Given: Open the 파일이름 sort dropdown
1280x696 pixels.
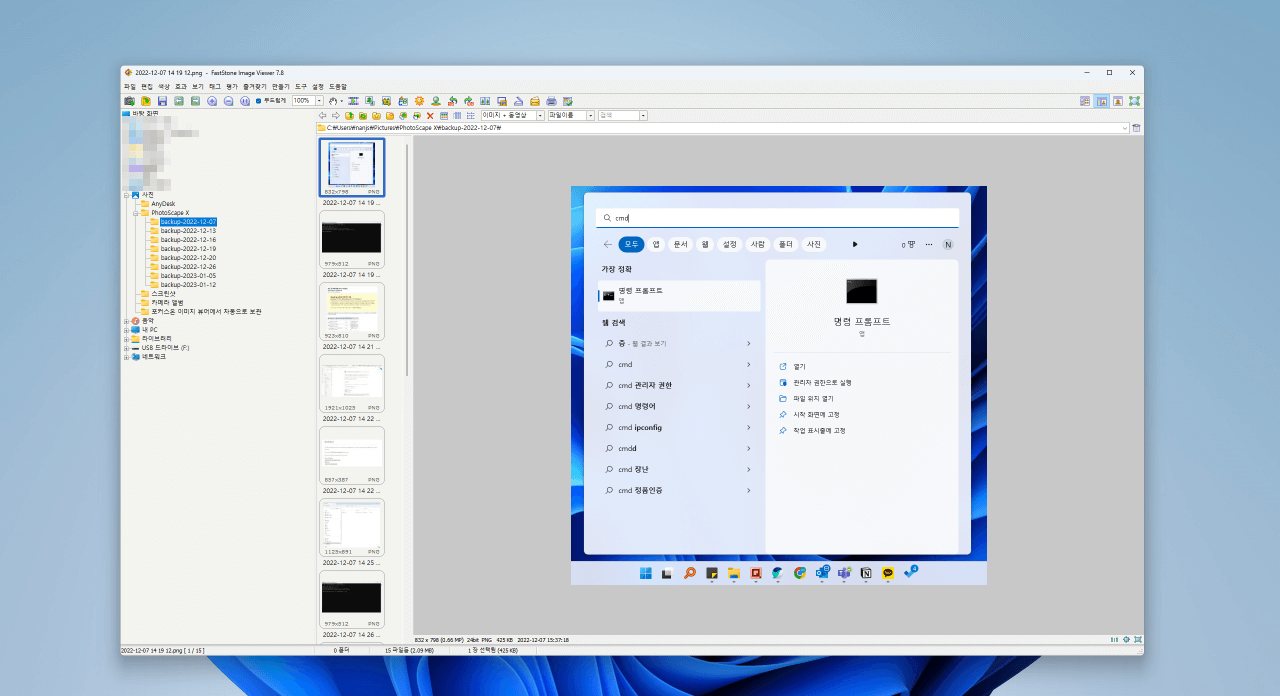Looking at the screenshot, I should click(591, 115).
